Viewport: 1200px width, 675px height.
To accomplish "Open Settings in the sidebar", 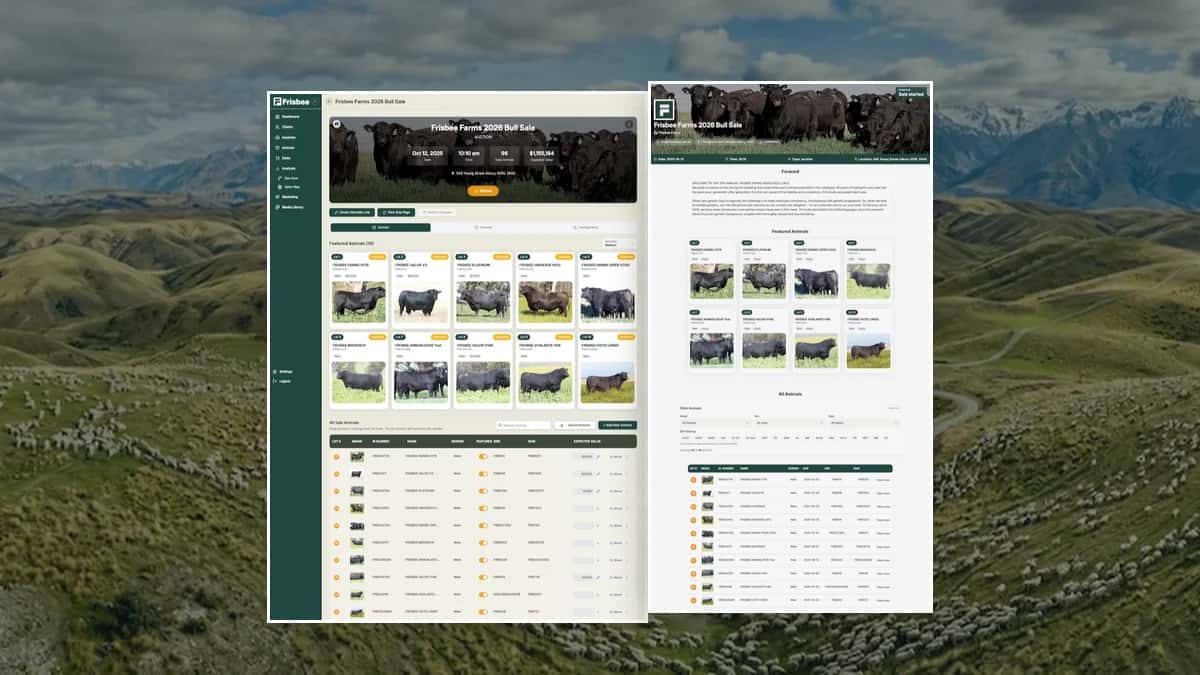I will [x=286, y=372].
